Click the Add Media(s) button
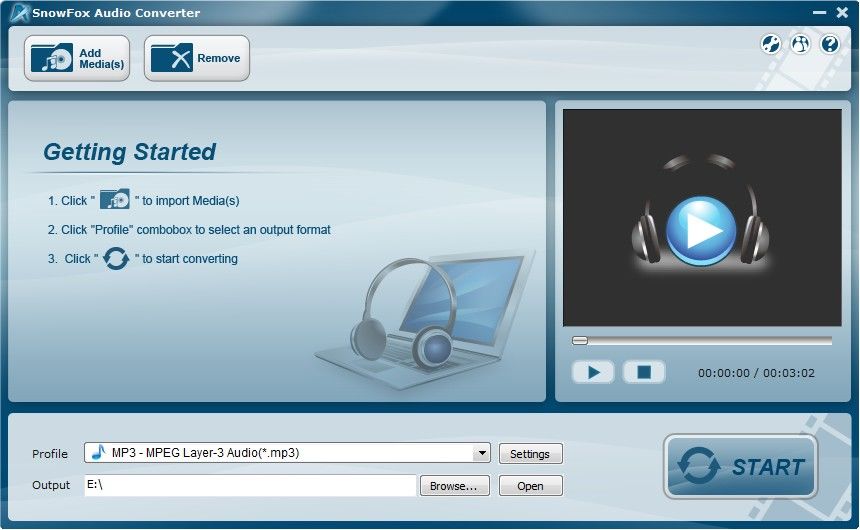This screenshot has width=860, height=530. (77, 58)
